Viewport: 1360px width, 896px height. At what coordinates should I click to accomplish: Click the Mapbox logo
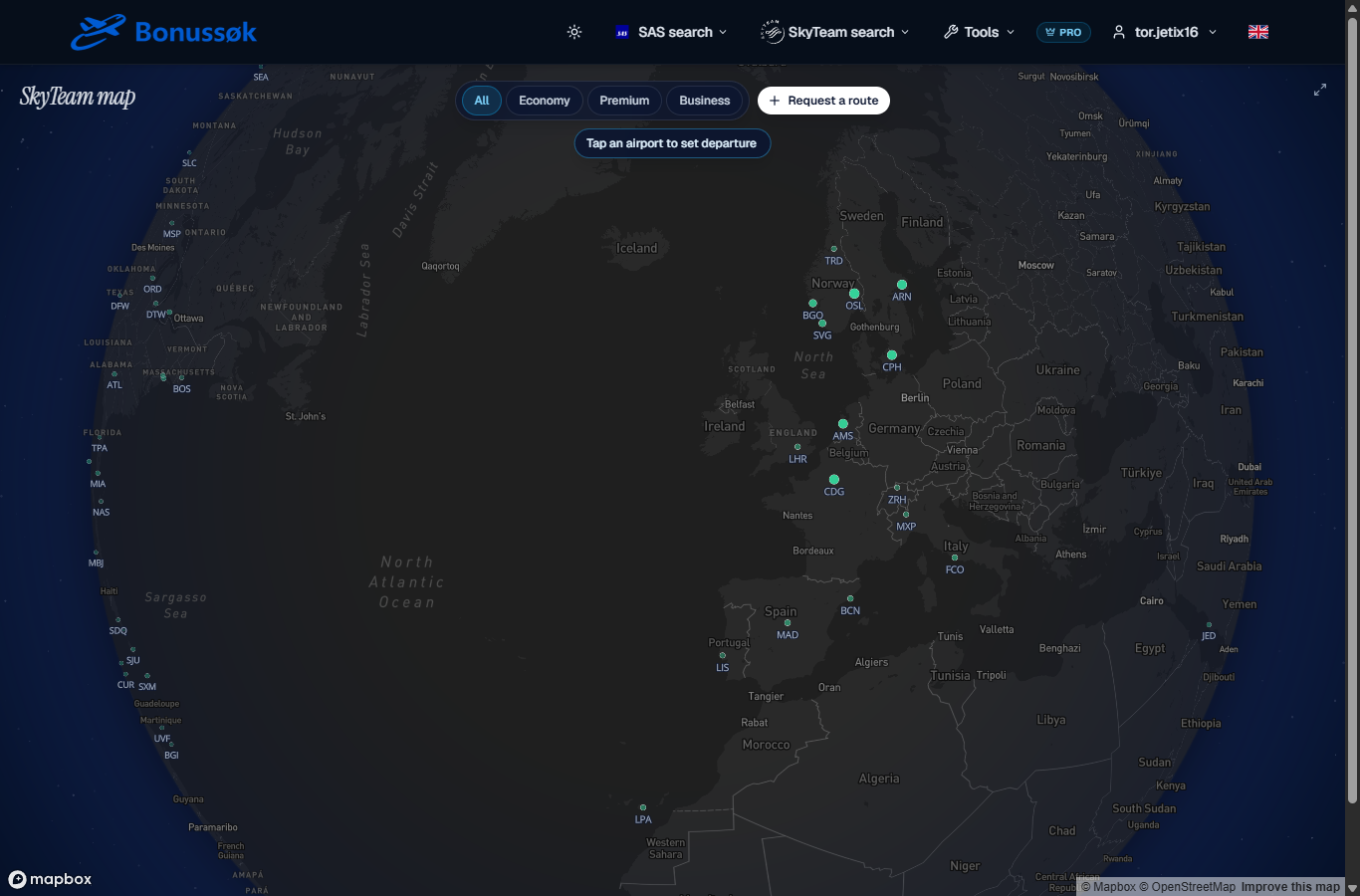point(50,879)
